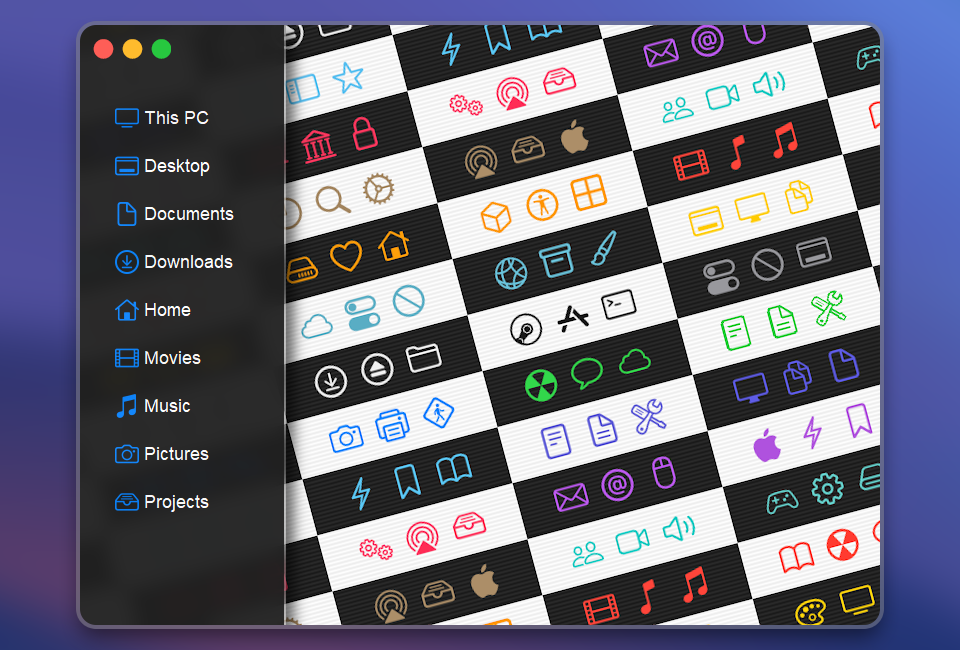
Task: Select the Desktop sidebar entry
Action: 162,166
